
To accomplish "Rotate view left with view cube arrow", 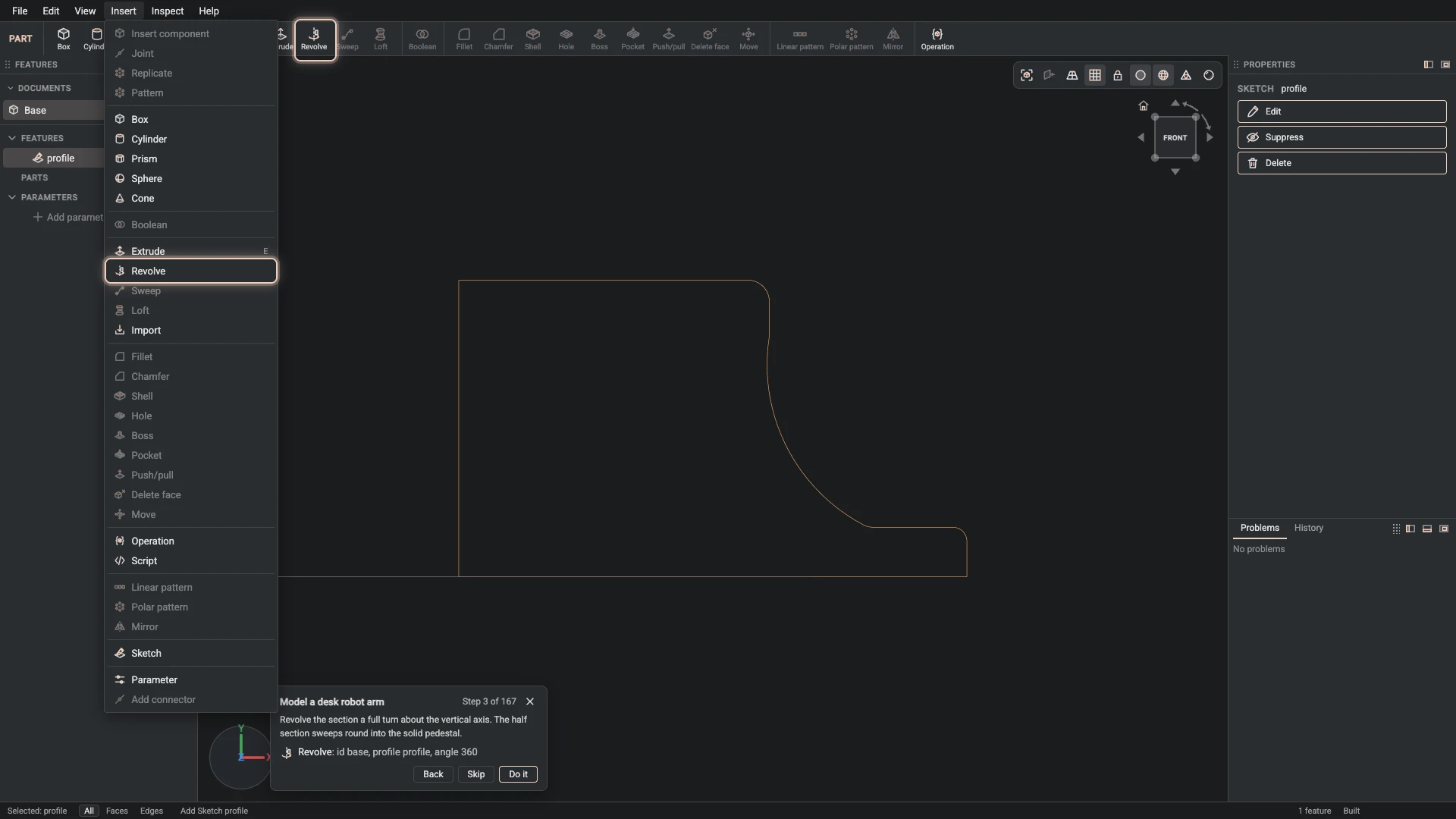I will click(1141, 137).
